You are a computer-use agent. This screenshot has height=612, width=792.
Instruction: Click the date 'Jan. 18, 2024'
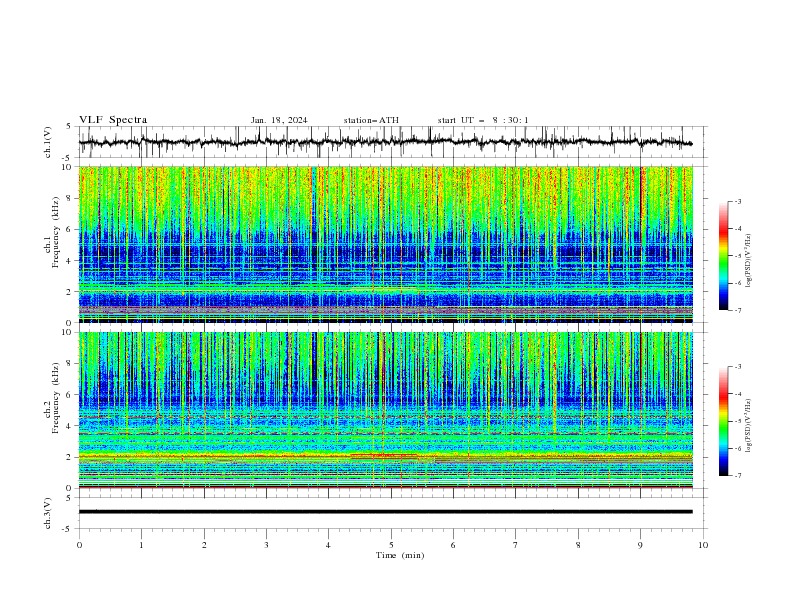coord(279,120)
